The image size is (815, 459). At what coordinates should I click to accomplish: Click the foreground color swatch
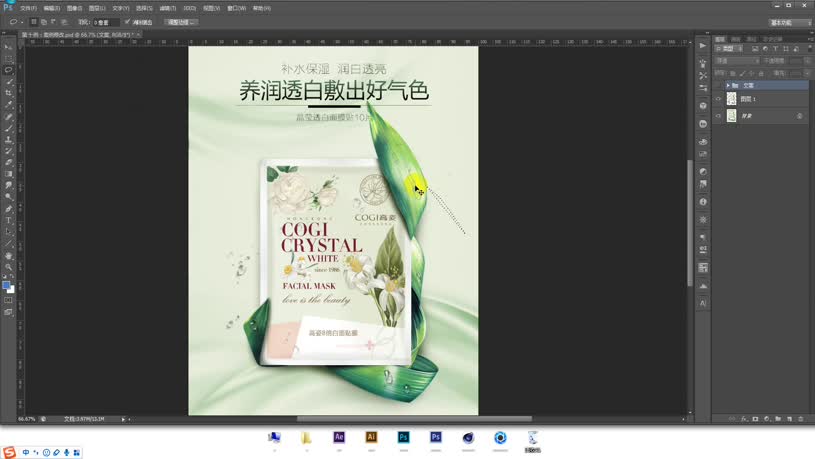[x=6, y=285]
